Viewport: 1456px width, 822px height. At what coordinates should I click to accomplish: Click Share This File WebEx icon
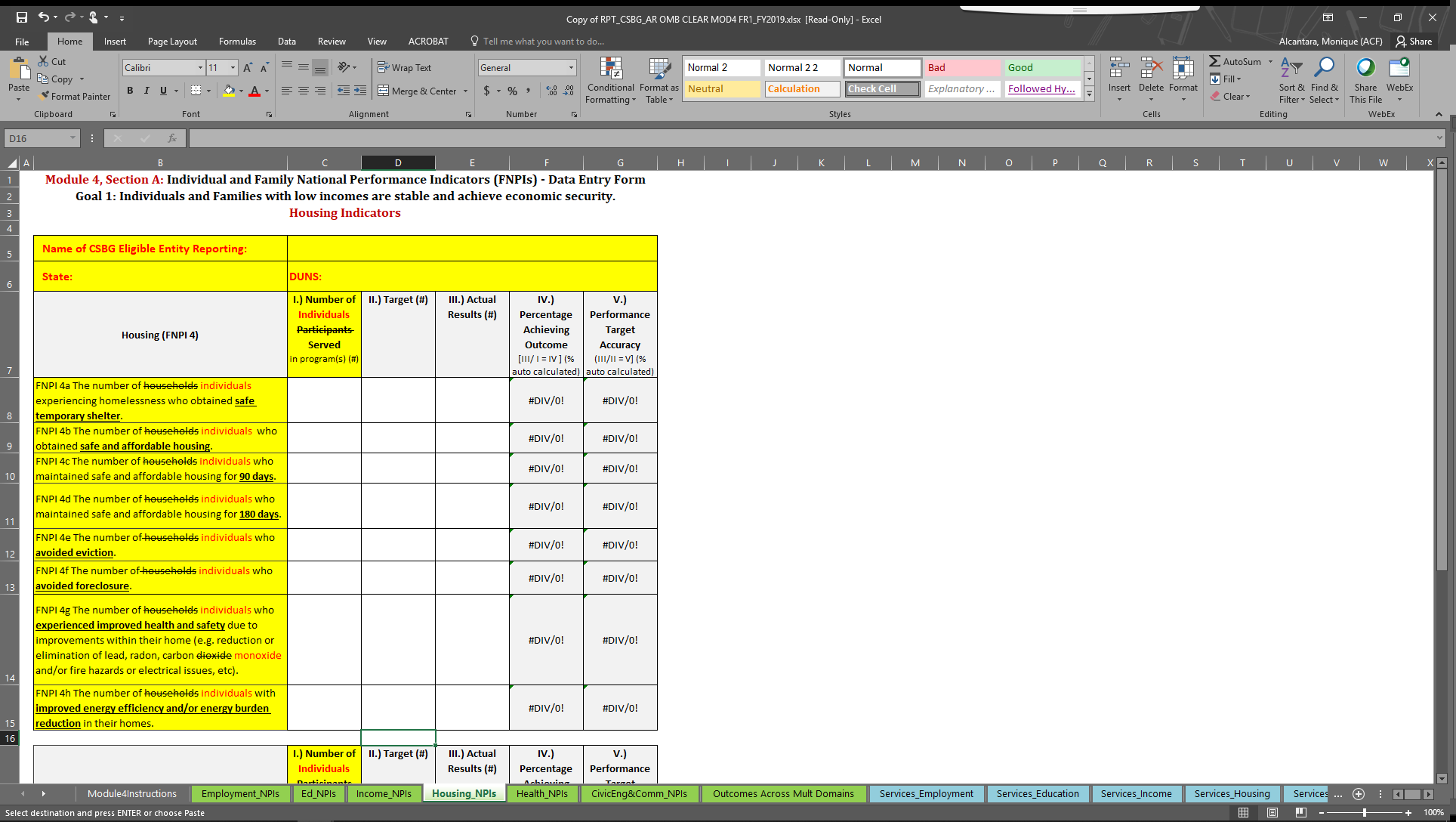click(x=1365, y=69)
